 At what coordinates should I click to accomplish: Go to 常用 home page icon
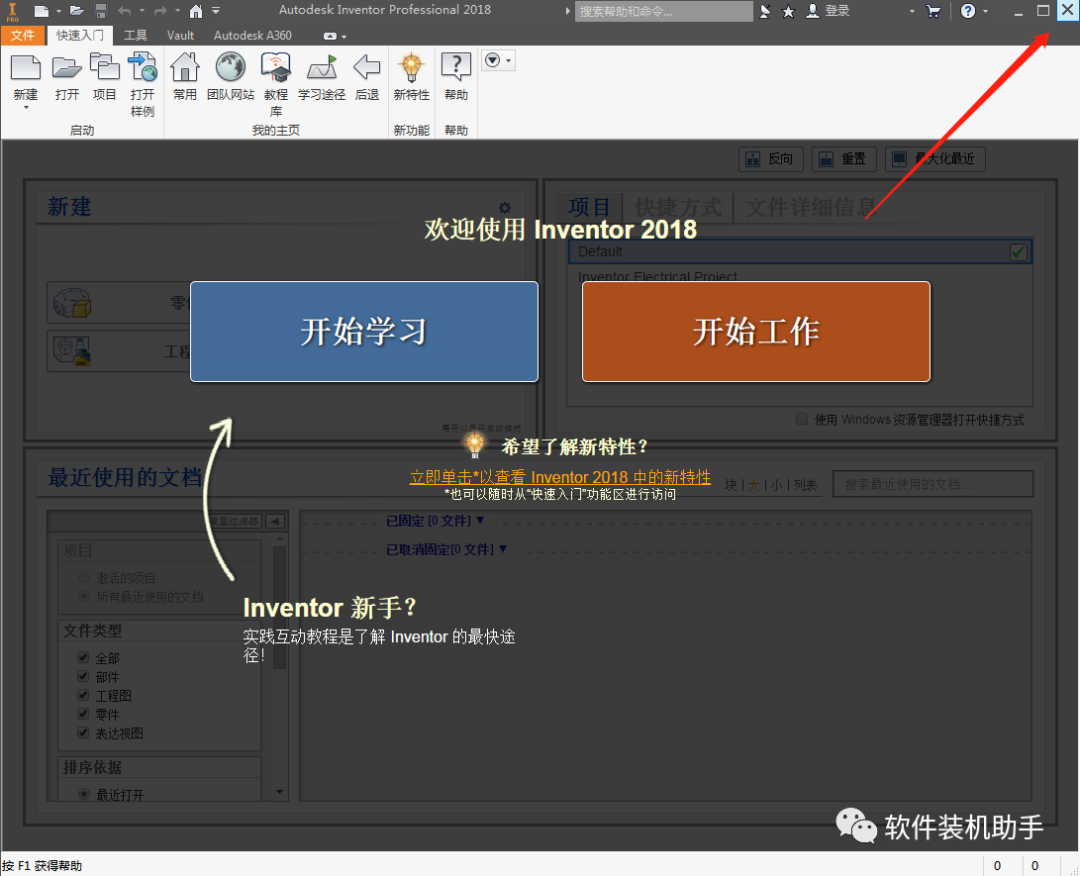(x=185, y=67)
